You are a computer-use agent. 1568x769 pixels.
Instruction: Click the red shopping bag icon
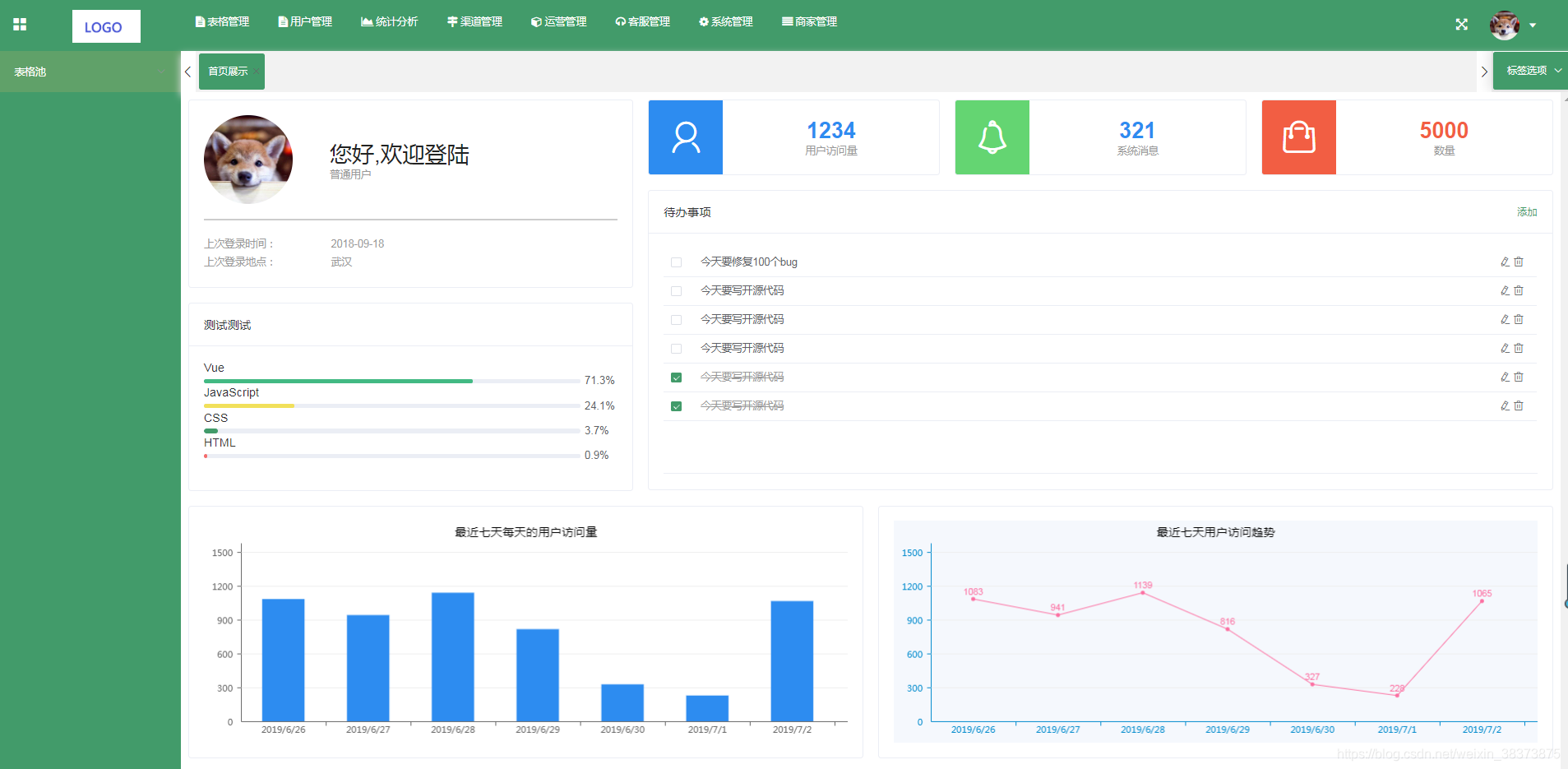click(x=1299, y=137)
